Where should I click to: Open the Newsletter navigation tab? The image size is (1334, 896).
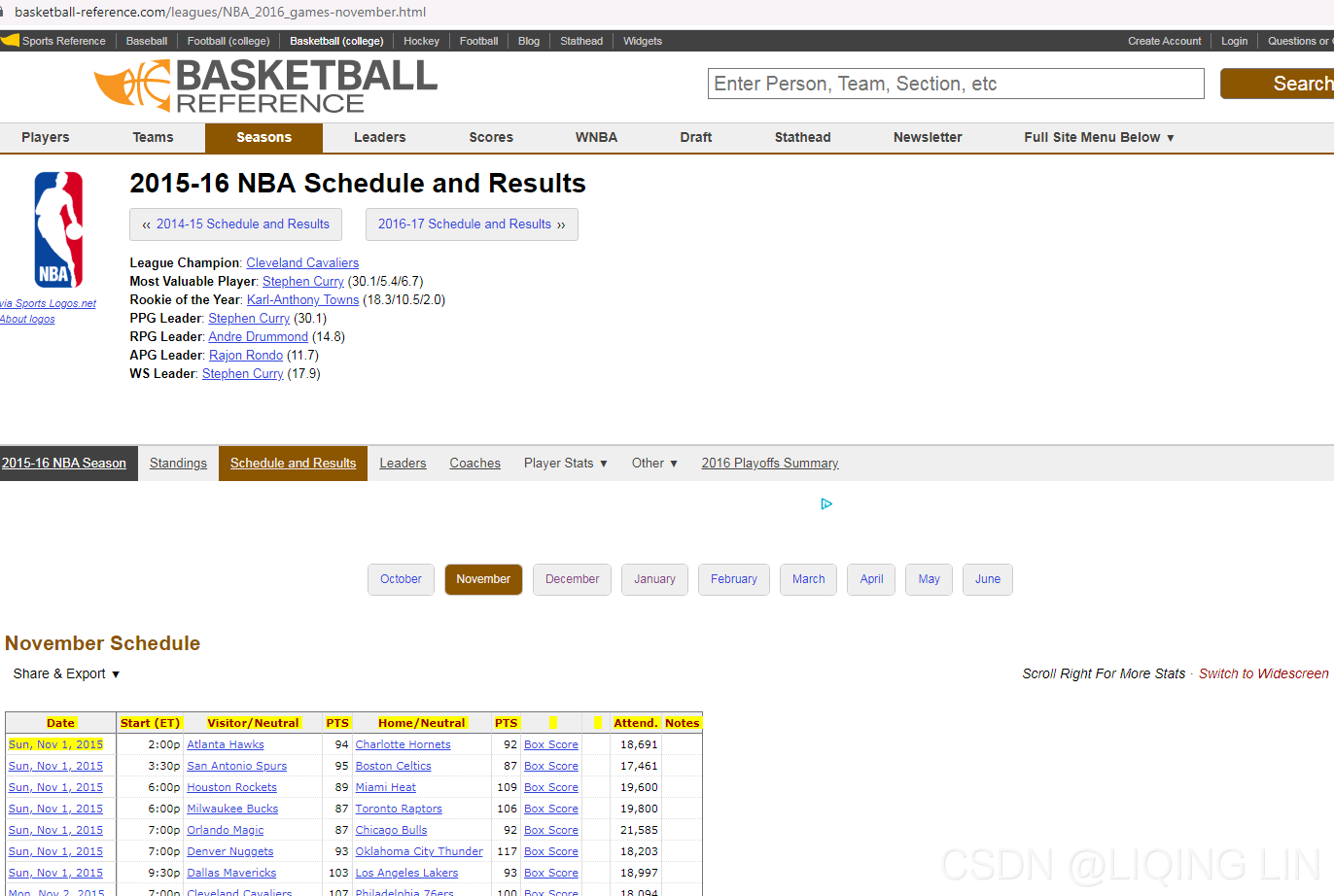point(928,137)
